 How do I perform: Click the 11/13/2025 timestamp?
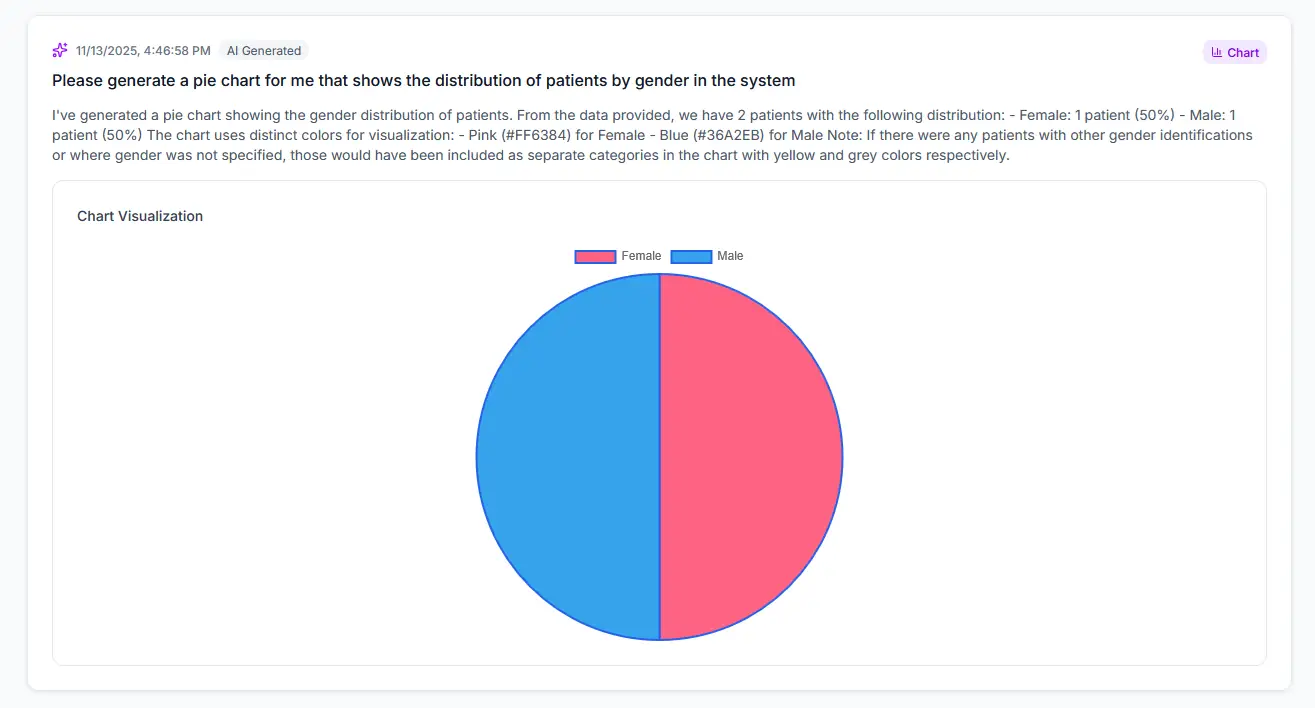pos(108,50)
